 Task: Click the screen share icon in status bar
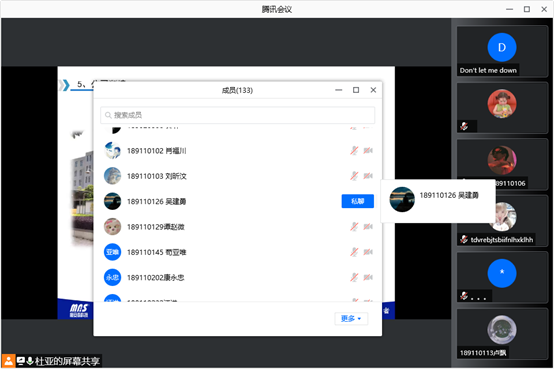pos(21,361)
